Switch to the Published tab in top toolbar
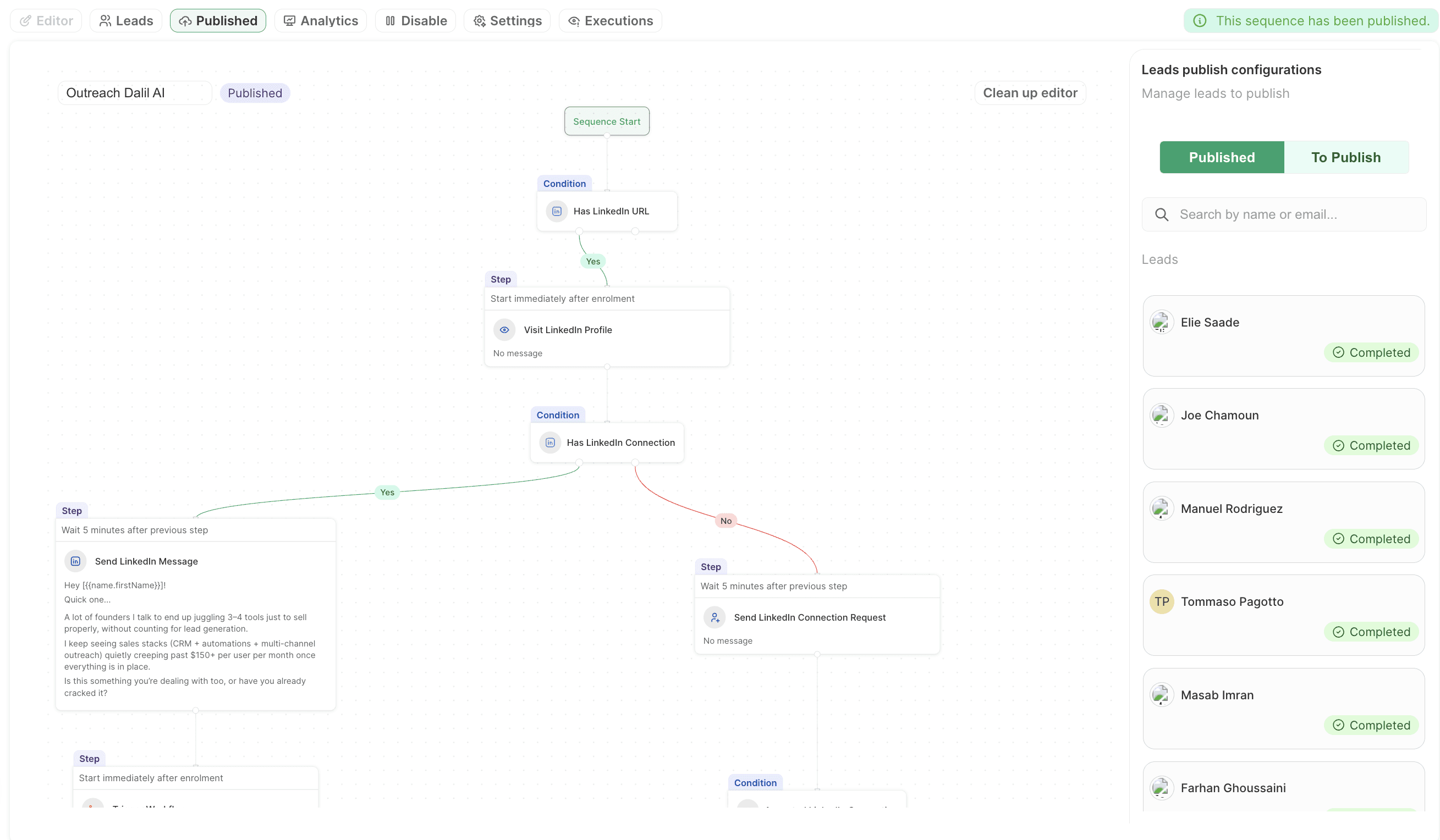Image resolution: width=1440 pixels, height=840 pixels. click(218, 20)
